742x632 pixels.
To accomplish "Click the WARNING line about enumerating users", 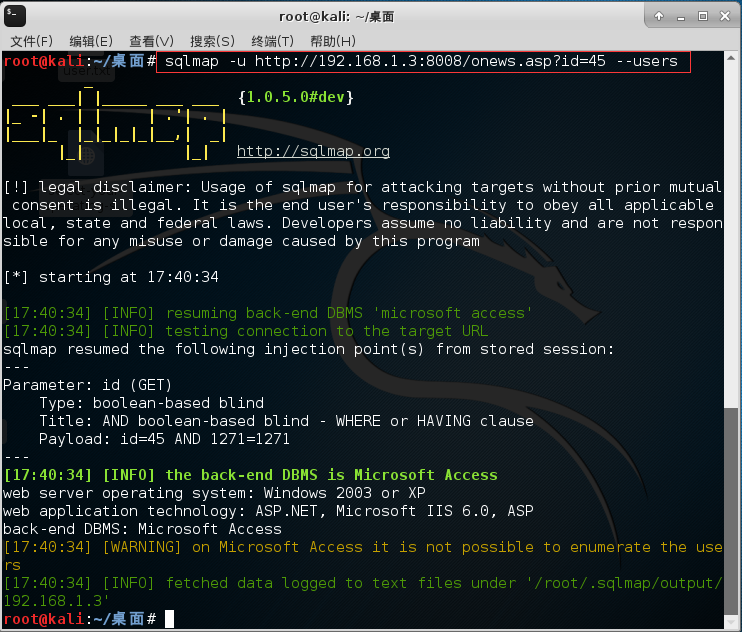I will [x=363, y=556].
